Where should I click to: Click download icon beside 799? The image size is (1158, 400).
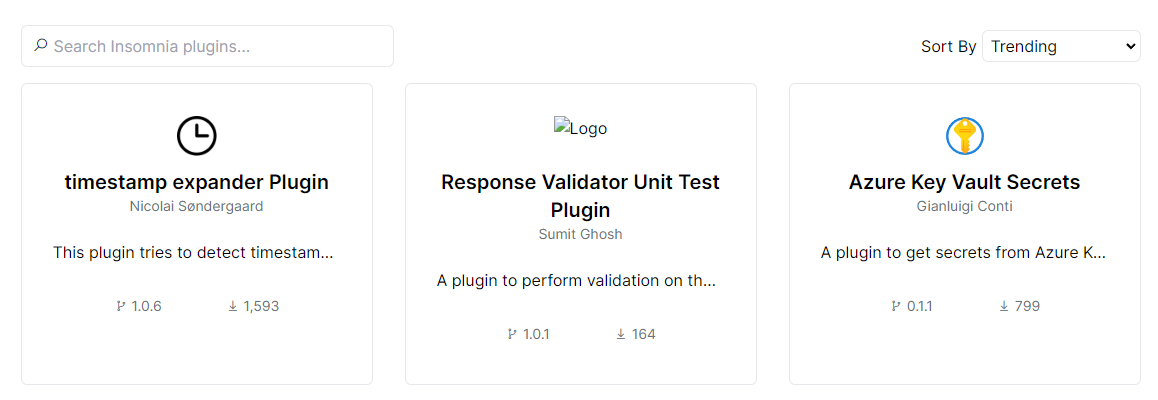coord(1004,306)
